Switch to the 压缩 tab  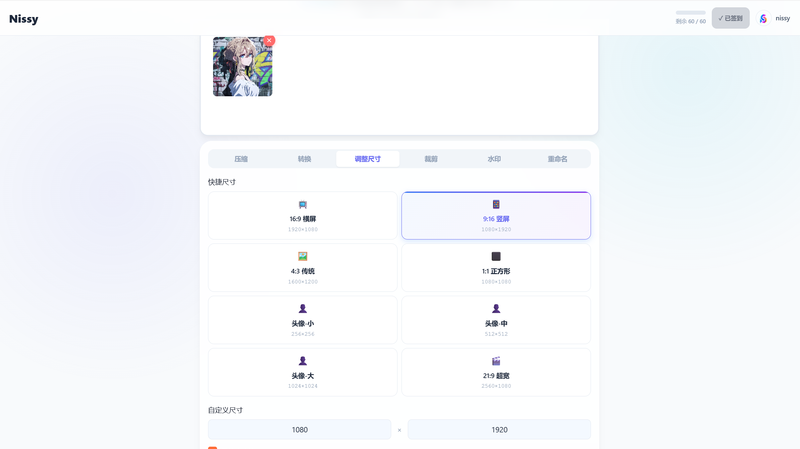click(x=241, y=159)
